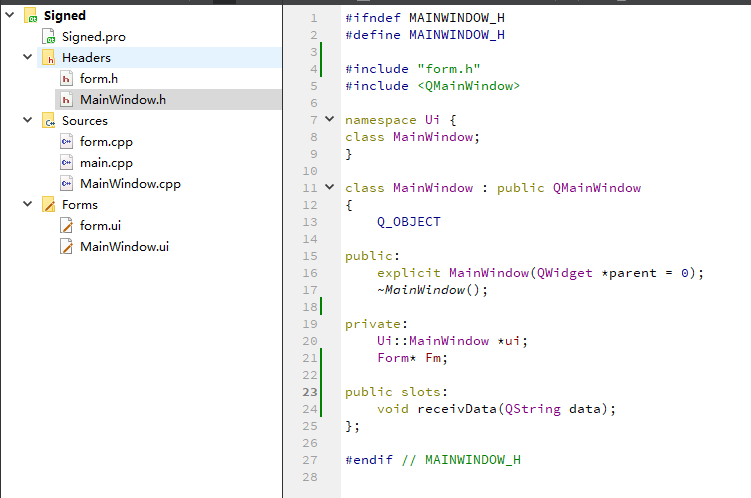
Task: Click the receivData function name
Action: point(457,409)
